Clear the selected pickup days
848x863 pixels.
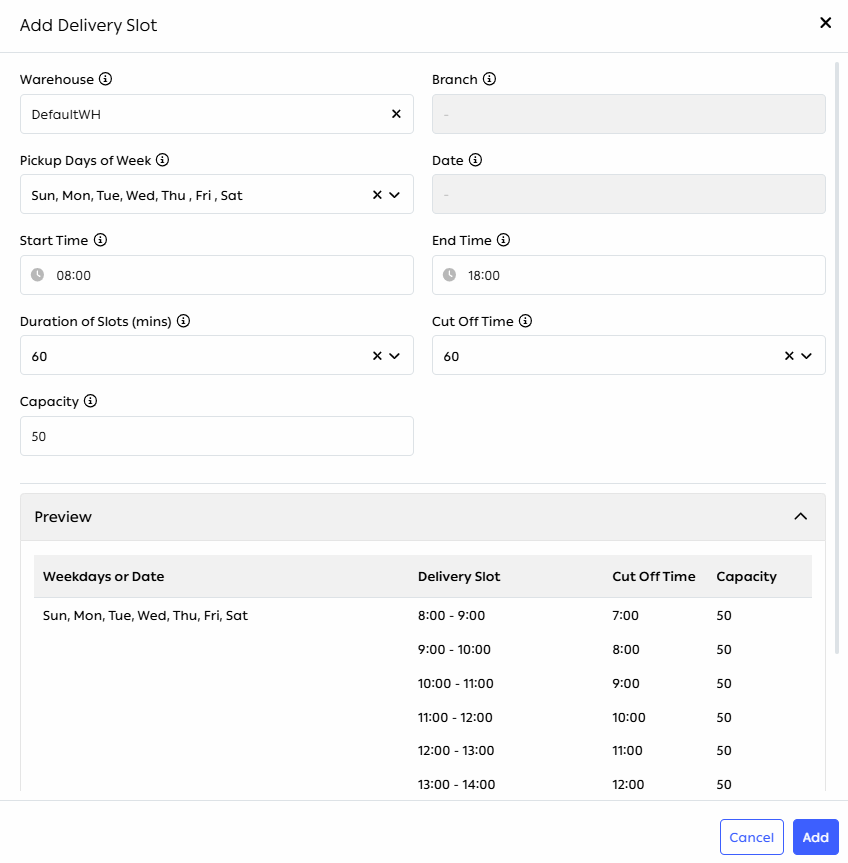[377, 195]
